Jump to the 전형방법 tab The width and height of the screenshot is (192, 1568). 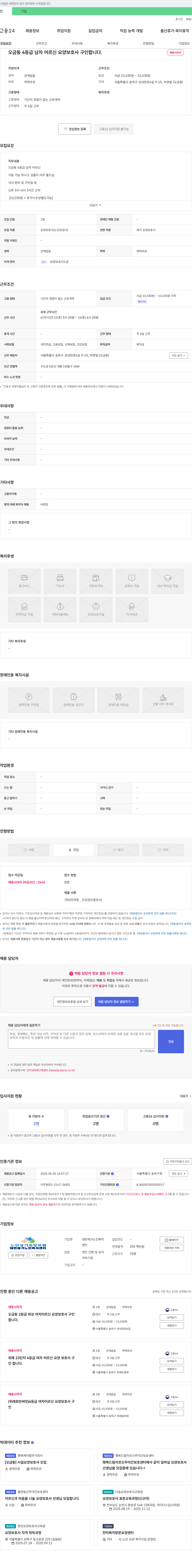click(x=148, y=44)
